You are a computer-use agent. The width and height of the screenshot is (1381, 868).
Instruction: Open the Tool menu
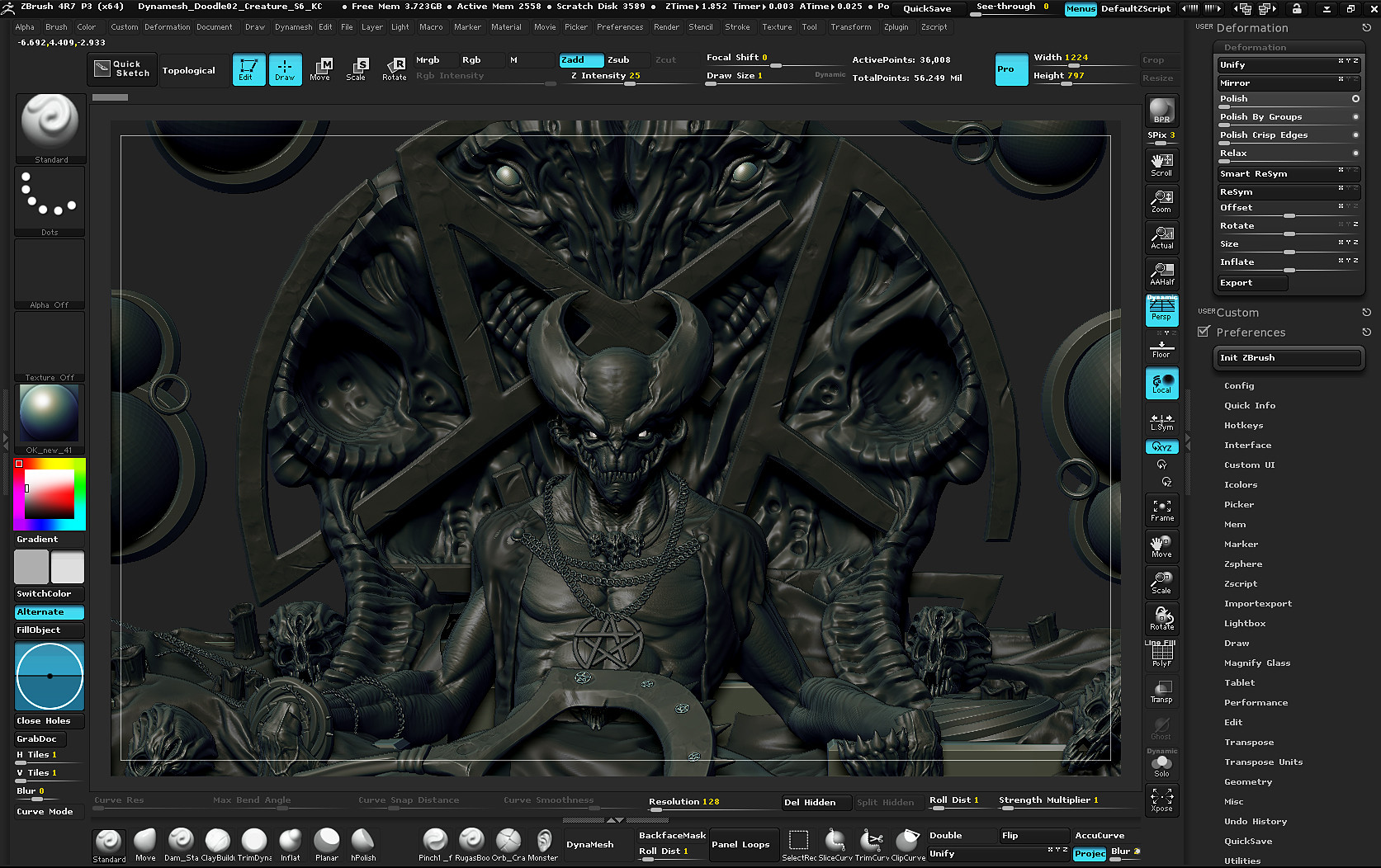click(x=809, y=27)
